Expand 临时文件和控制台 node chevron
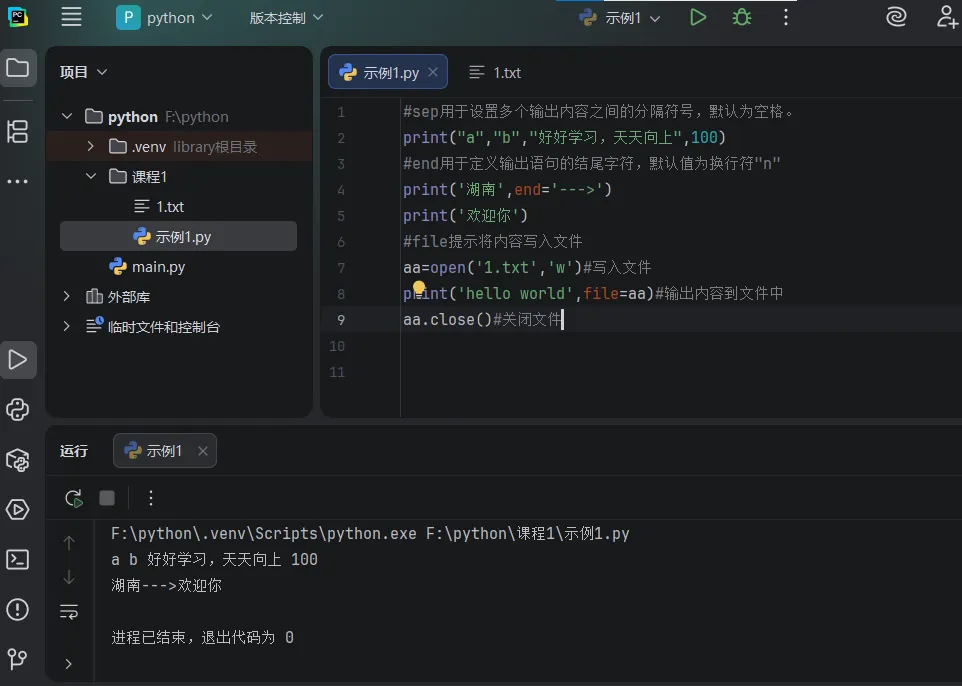 pos(67,326)
